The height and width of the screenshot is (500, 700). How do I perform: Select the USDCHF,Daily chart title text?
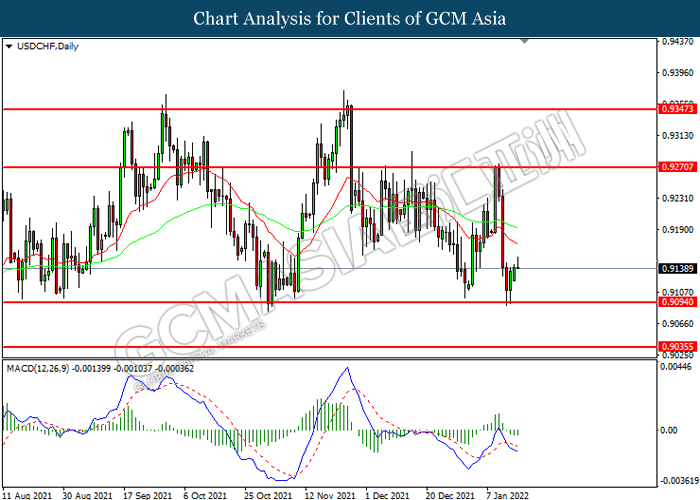[x=47, y=46]
